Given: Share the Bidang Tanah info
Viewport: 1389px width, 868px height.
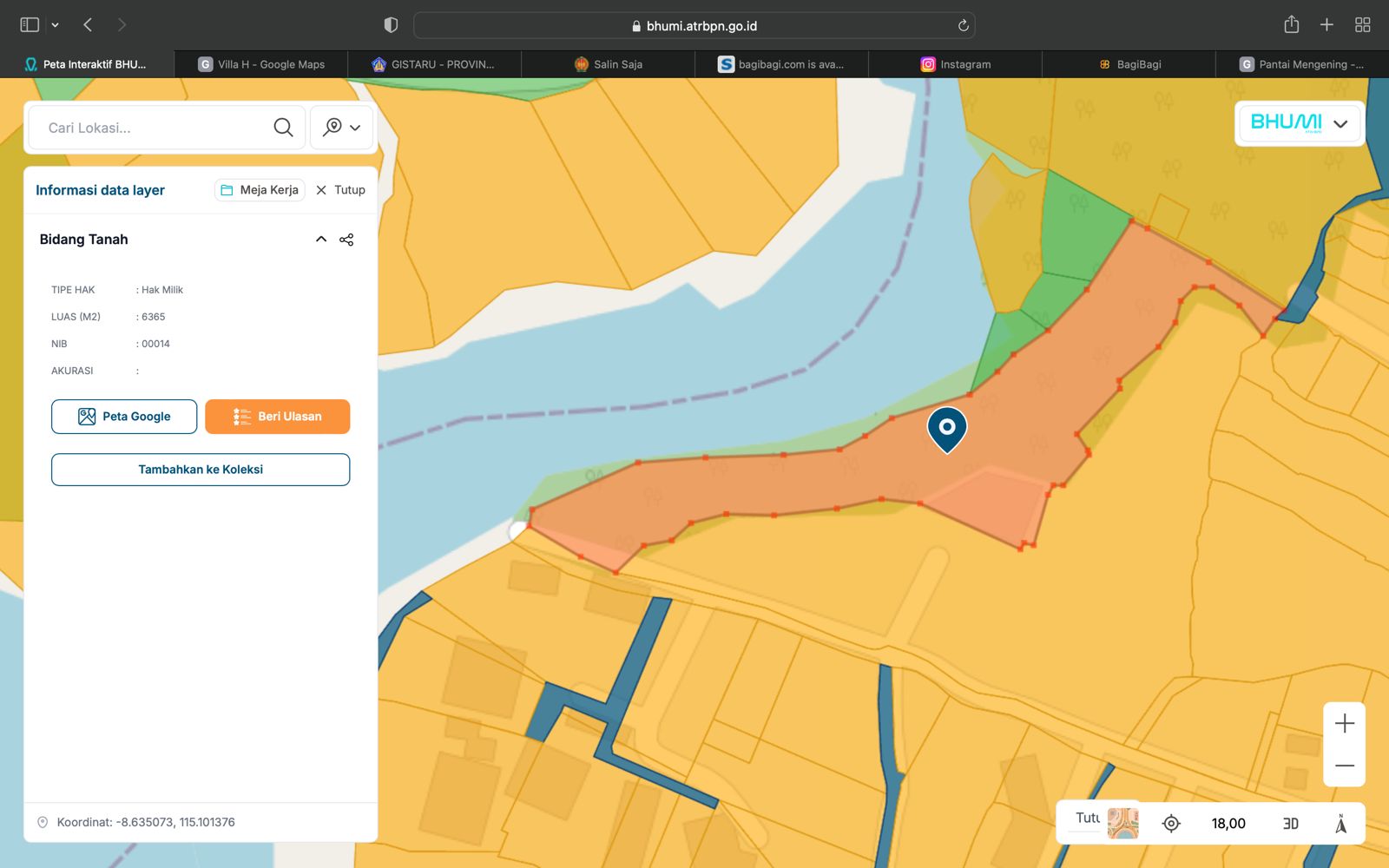Looking at the screenshot, I should tap(346, 240).
